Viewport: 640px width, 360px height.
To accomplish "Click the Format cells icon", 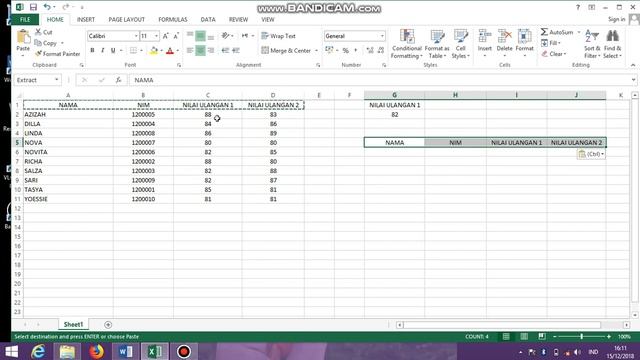I will pos(524,37).
